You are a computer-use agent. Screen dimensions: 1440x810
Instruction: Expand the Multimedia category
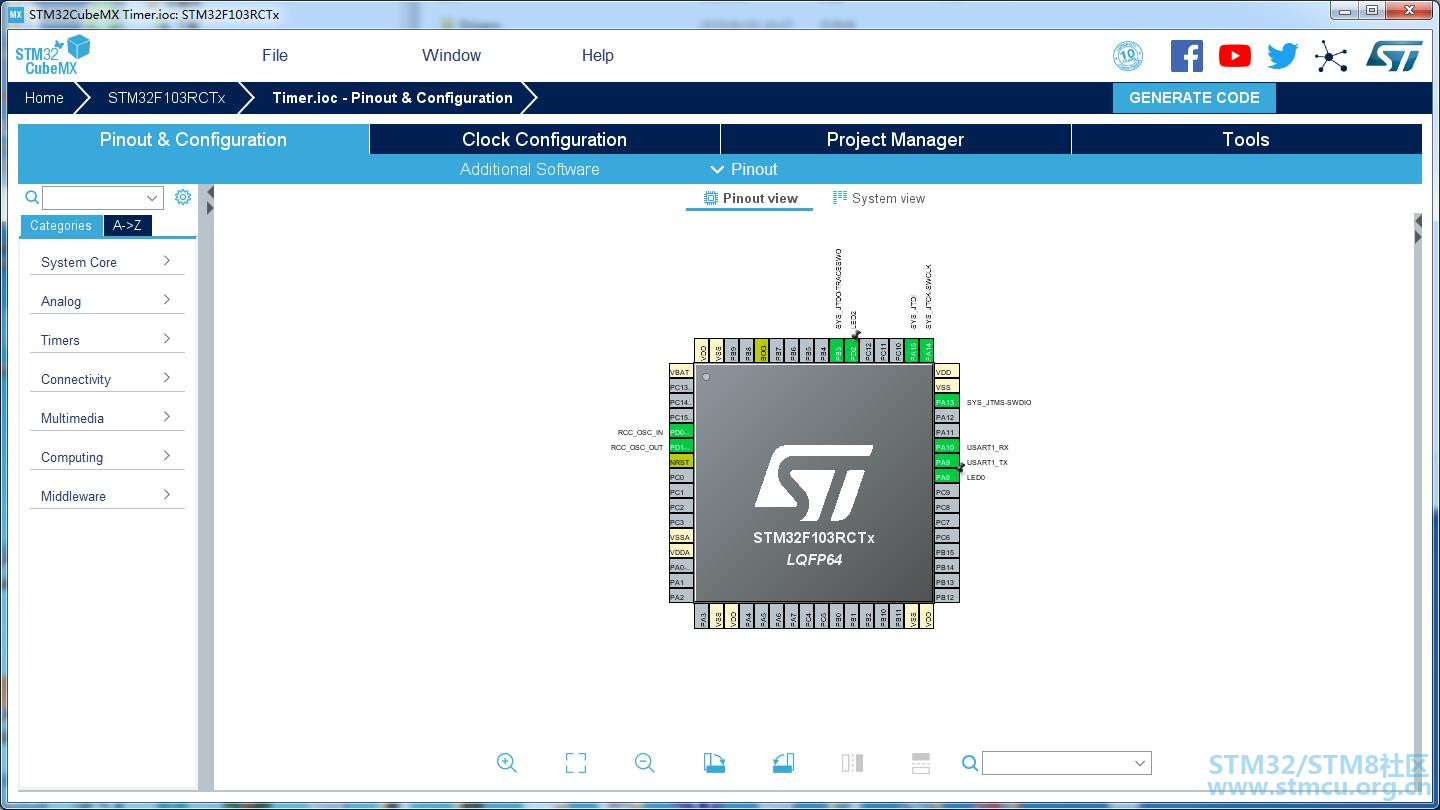coord(107,418)
